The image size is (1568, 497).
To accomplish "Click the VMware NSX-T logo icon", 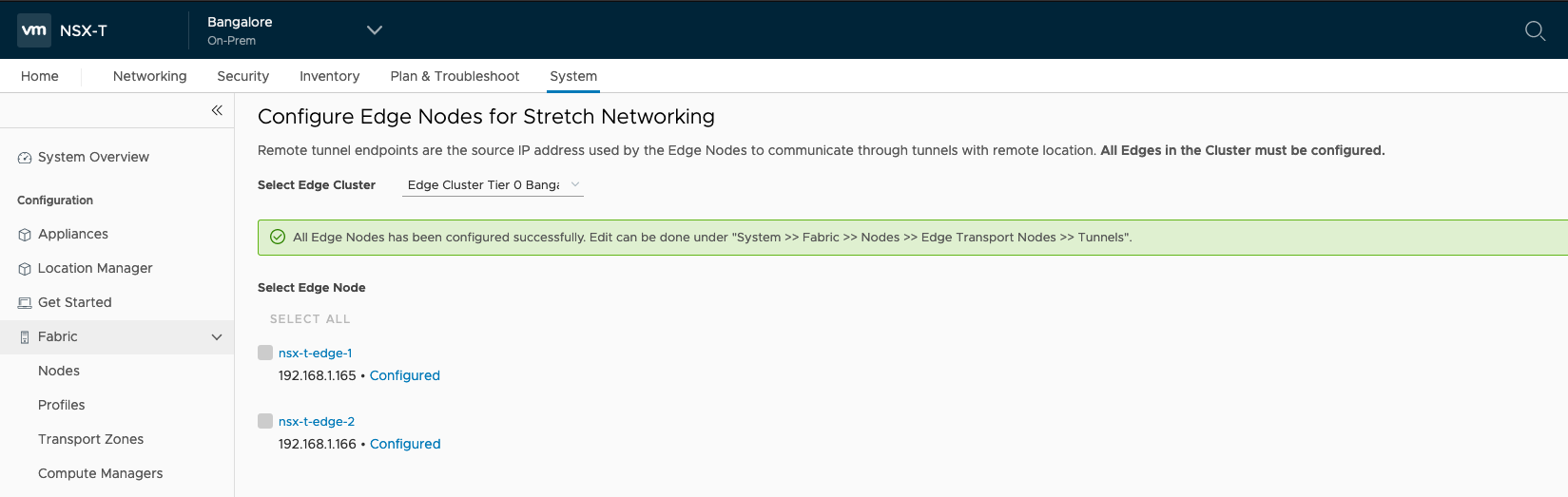I will (34, 30).
